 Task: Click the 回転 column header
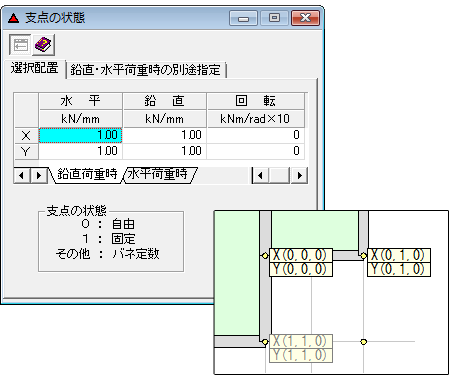coord(256,101)
